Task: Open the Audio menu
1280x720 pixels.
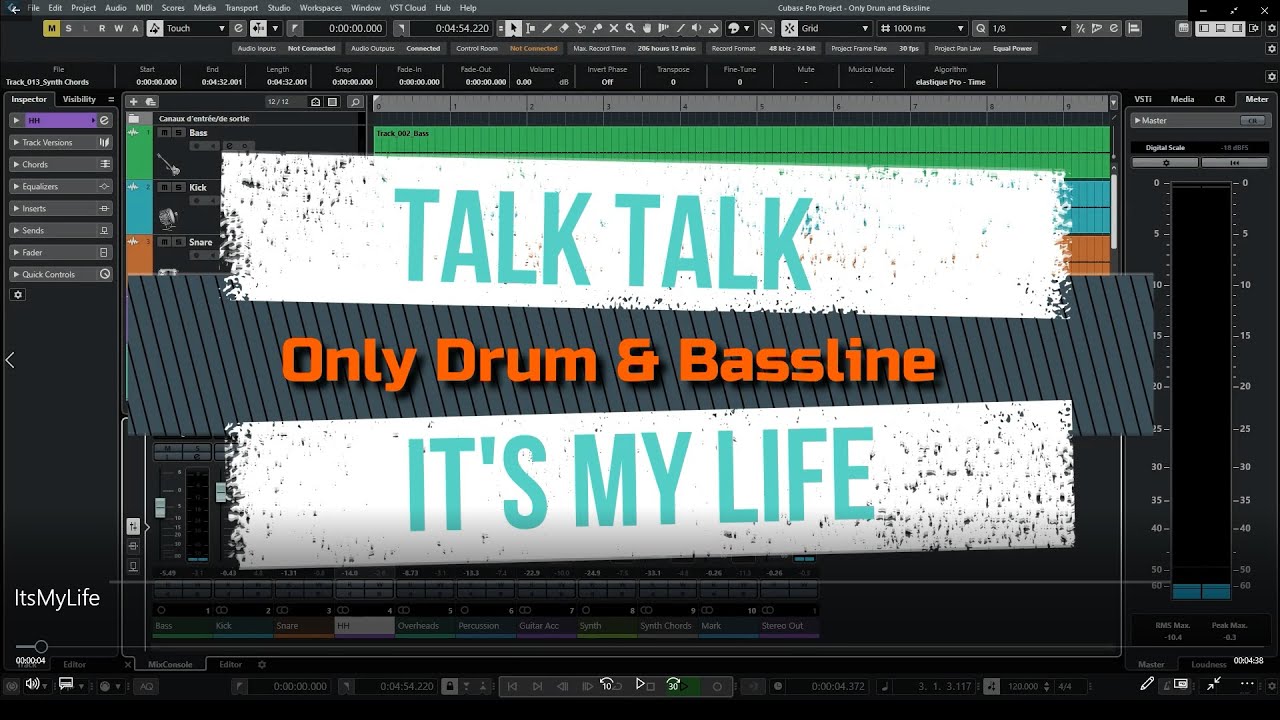Action: (116, 8)
